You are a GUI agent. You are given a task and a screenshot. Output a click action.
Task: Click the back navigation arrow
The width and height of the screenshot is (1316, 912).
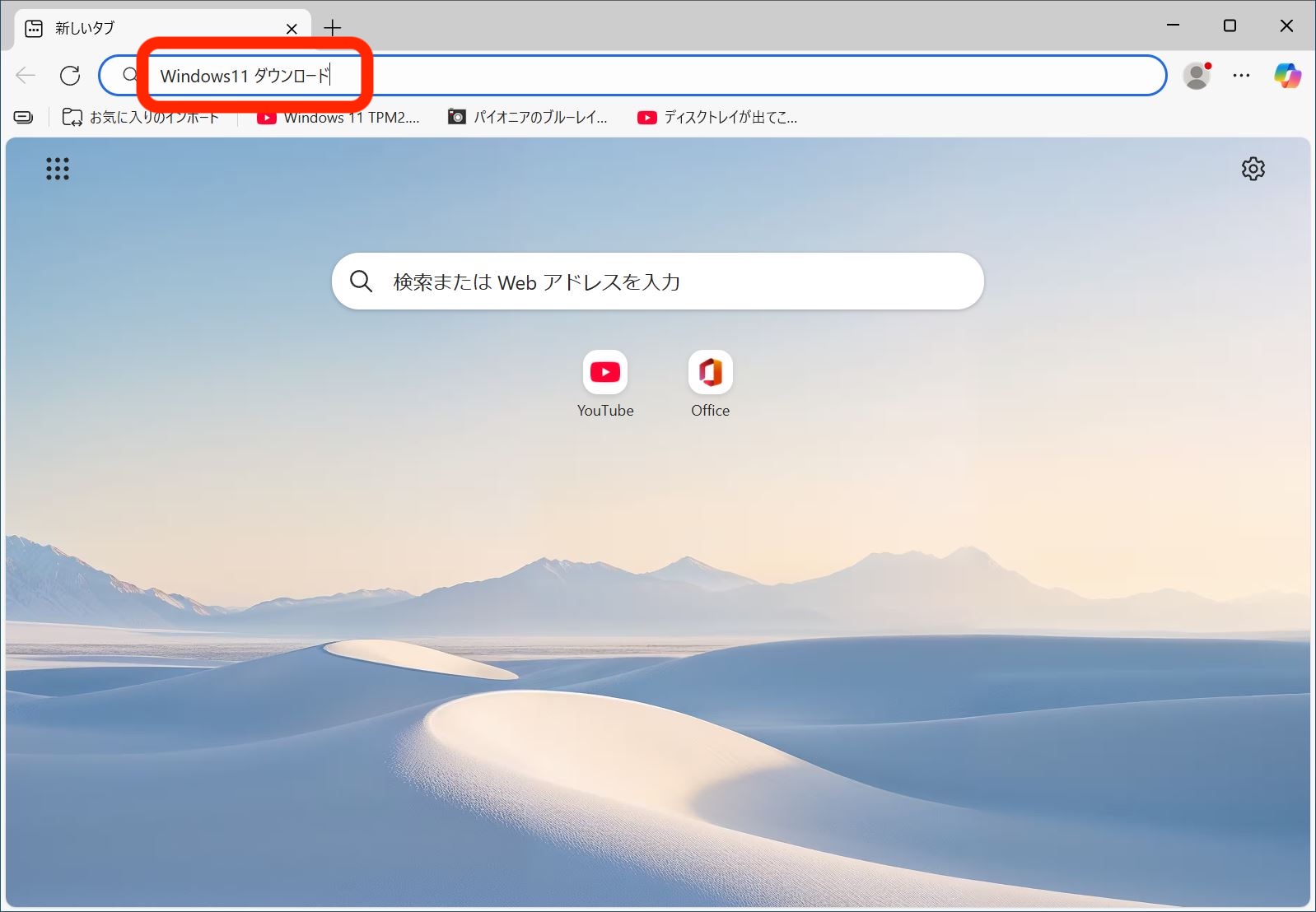(x=26, y=76)
